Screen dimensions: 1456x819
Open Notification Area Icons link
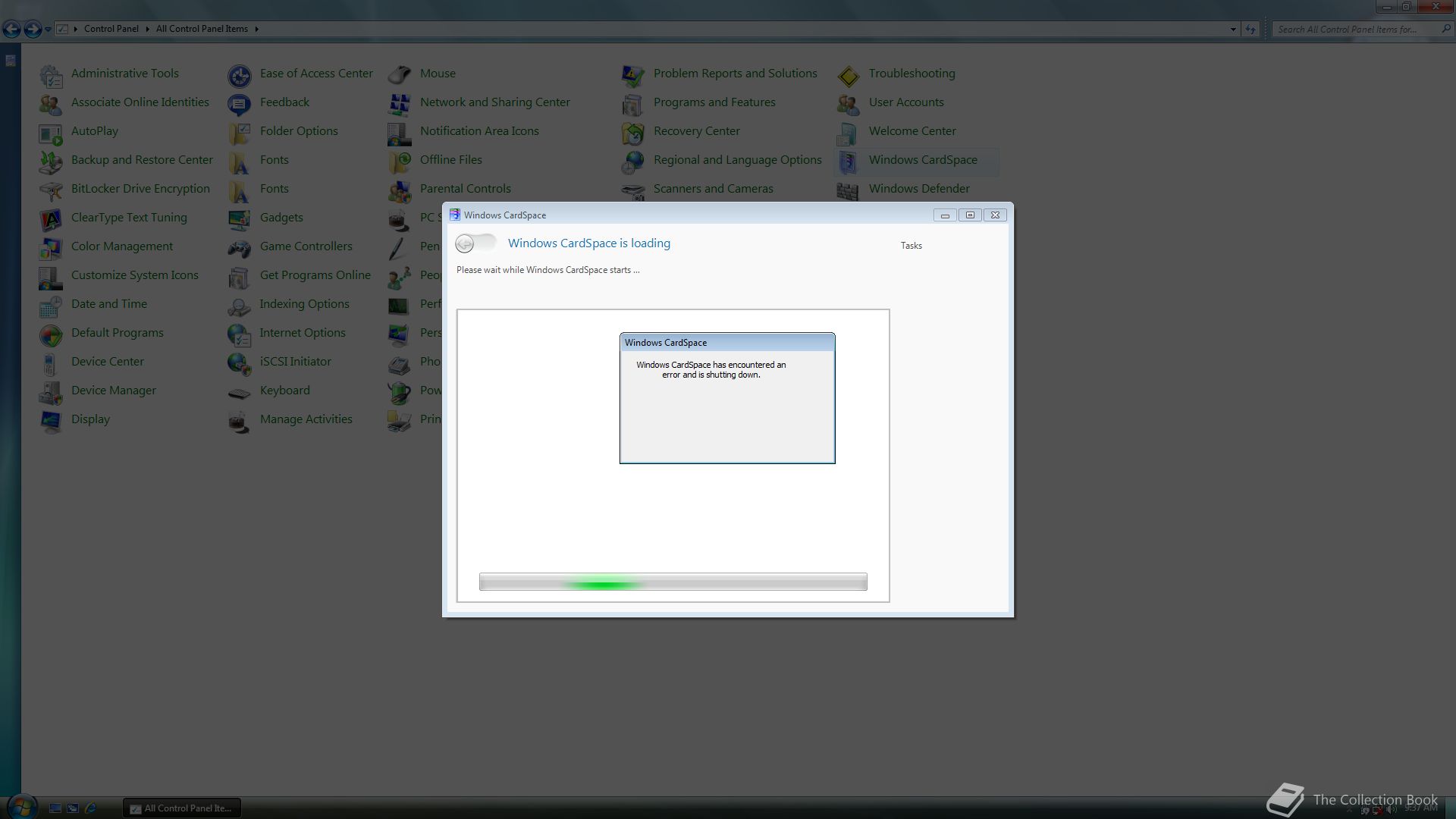pos(479,131)
